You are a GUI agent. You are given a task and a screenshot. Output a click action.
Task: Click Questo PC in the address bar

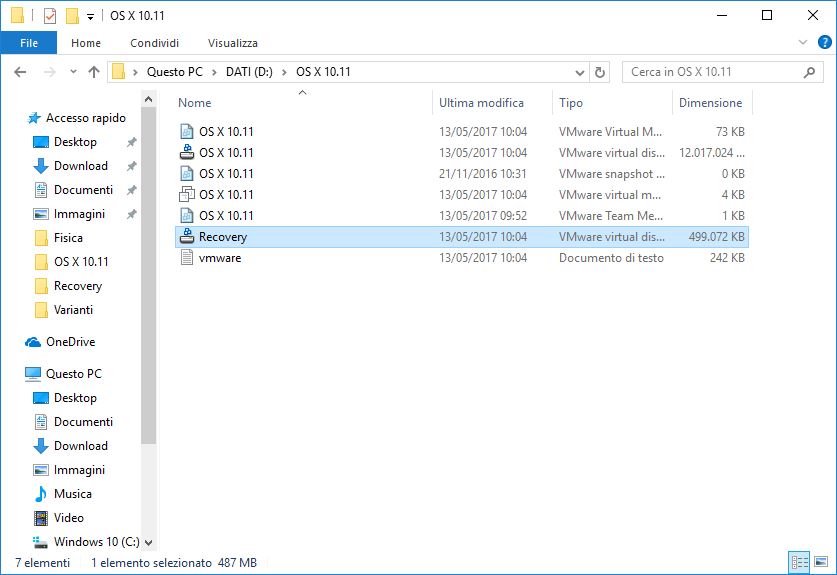point(175,72)
